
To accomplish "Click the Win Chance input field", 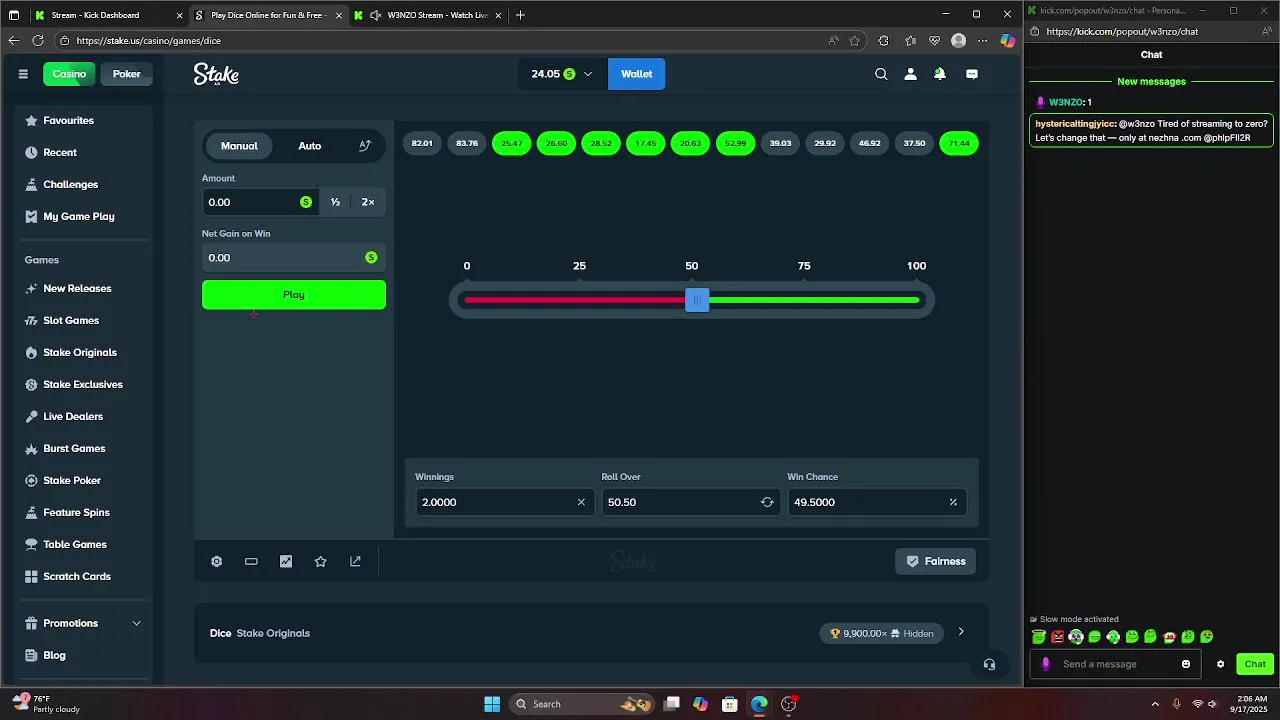I will 877,502.
